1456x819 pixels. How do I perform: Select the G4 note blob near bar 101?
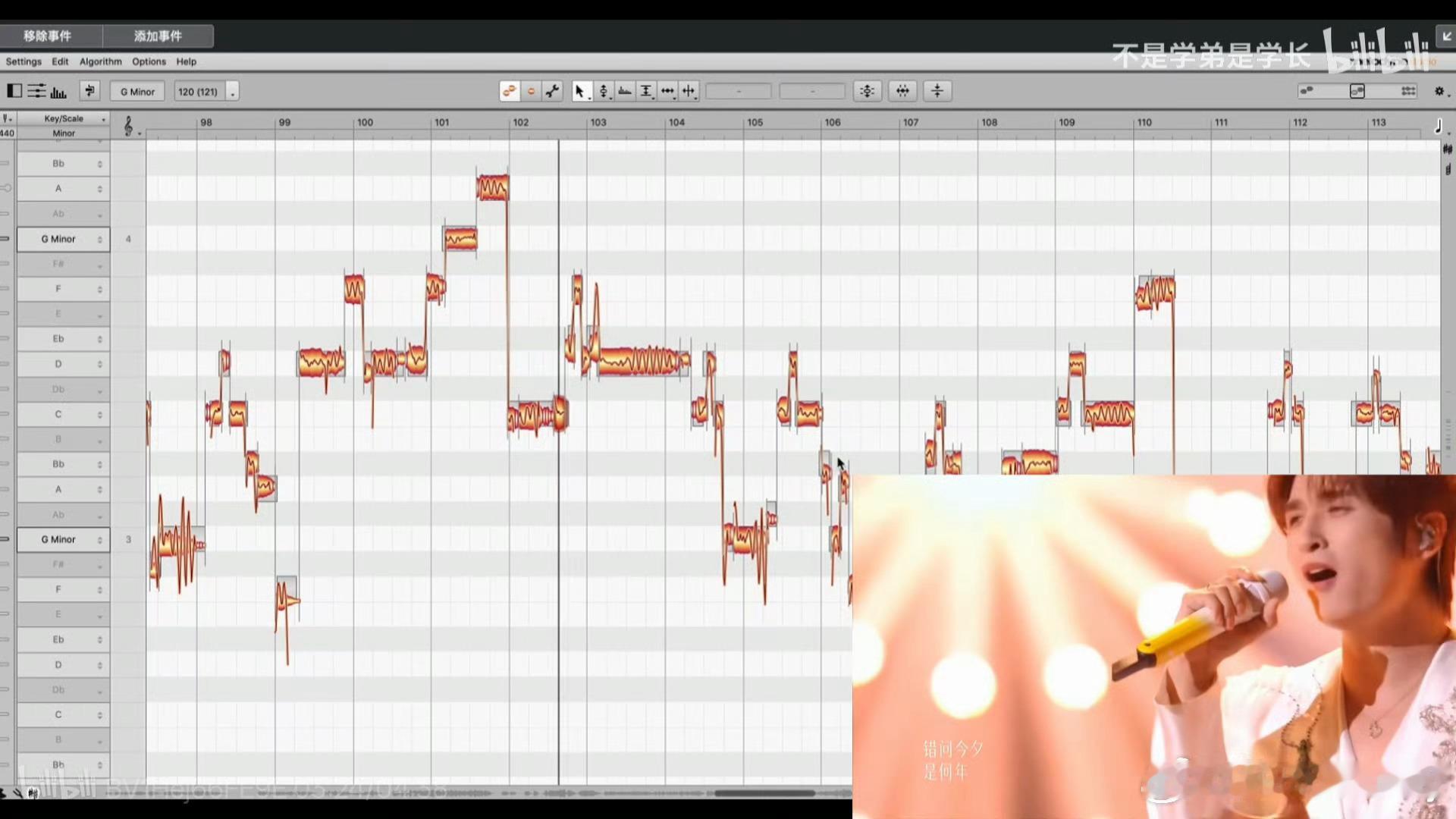460,240
